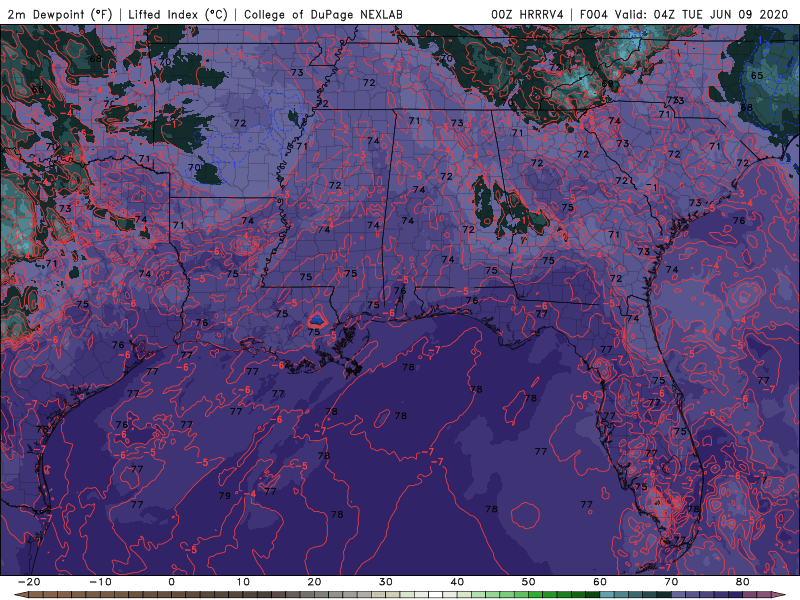Image resolution: width=800 pixels, height=600 pixels.
Task: Click the '70' color scale label
Action: pos(671,582)
